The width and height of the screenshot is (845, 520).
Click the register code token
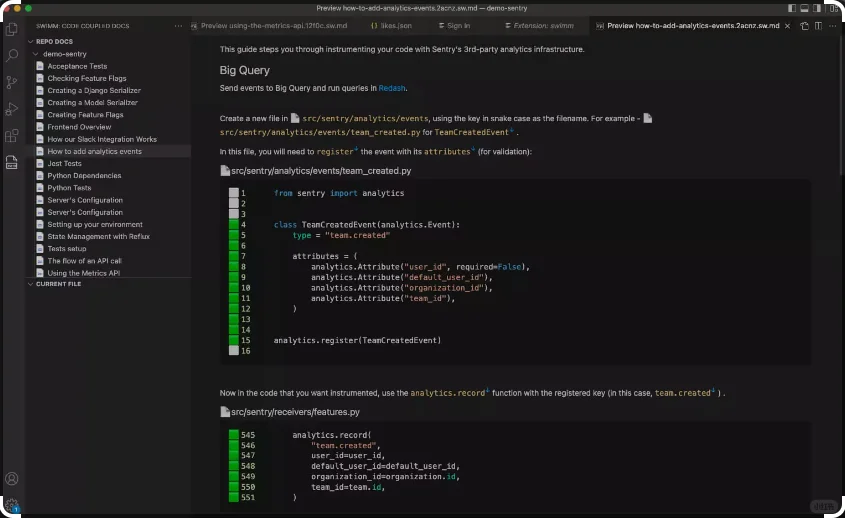pos(335,152)
